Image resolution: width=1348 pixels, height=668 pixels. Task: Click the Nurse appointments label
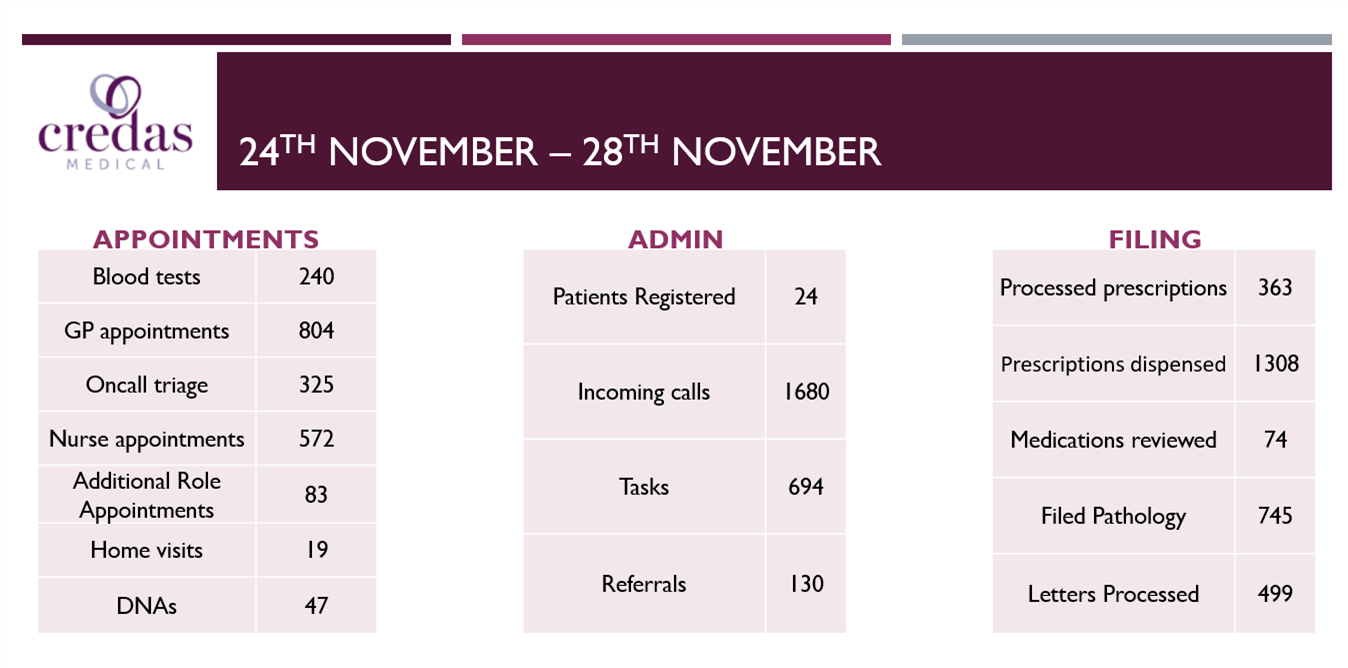tap(147, 439)
